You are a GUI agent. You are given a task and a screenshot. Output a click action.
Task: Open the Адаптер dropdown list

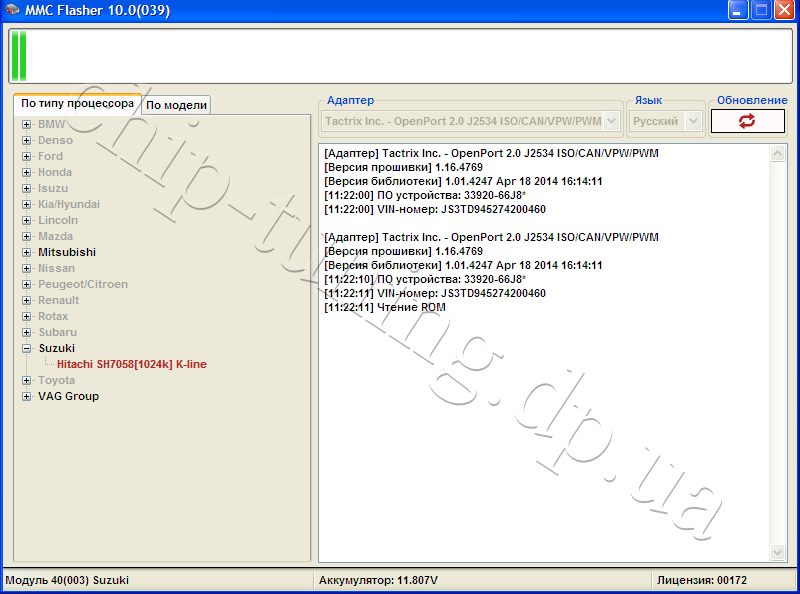612,121
